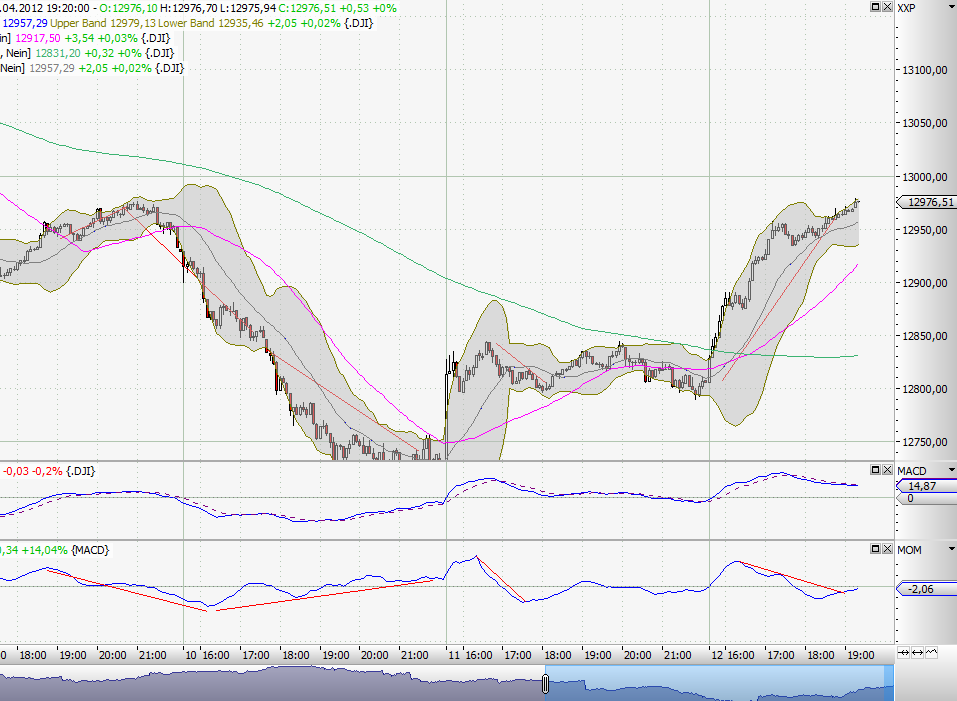Close the MOM indicator pane
The image size is (957, 701).
point(887,549)
